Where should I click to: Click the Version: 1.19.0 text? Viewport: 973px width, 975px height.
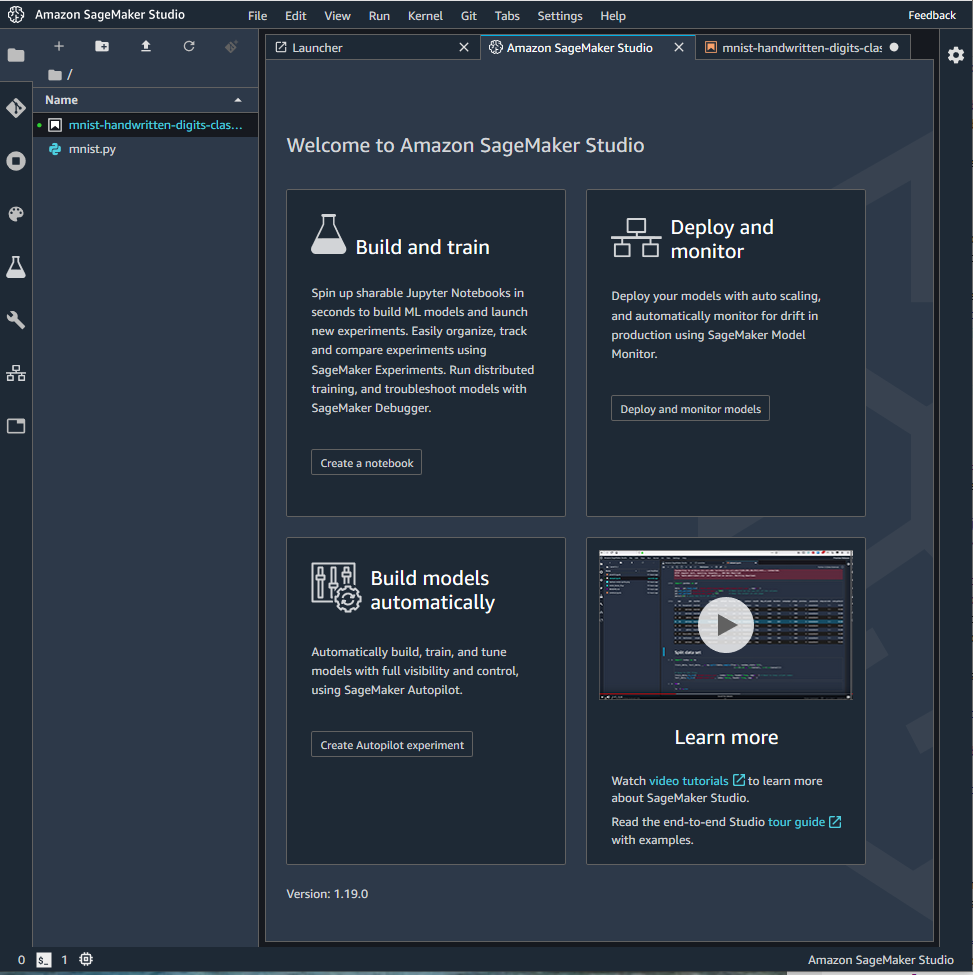coord(327,894)
